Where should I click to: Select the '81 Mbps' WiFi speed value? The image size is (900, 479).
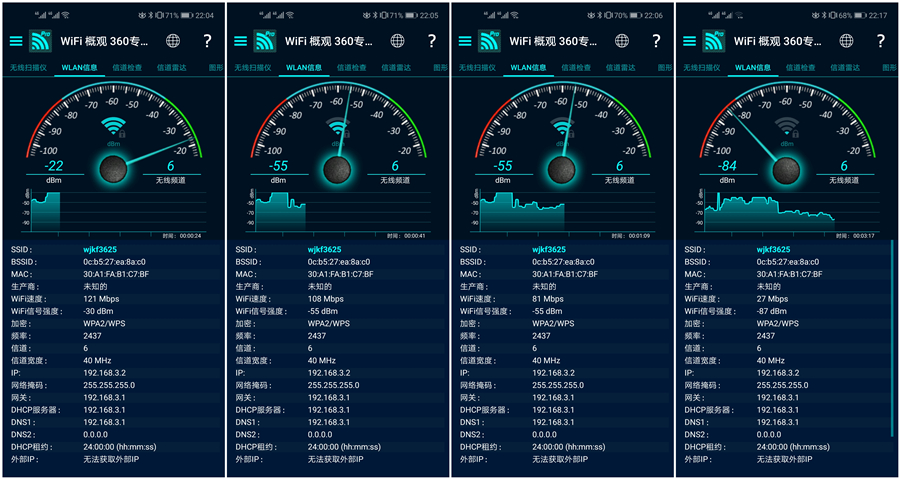point(548,299)
